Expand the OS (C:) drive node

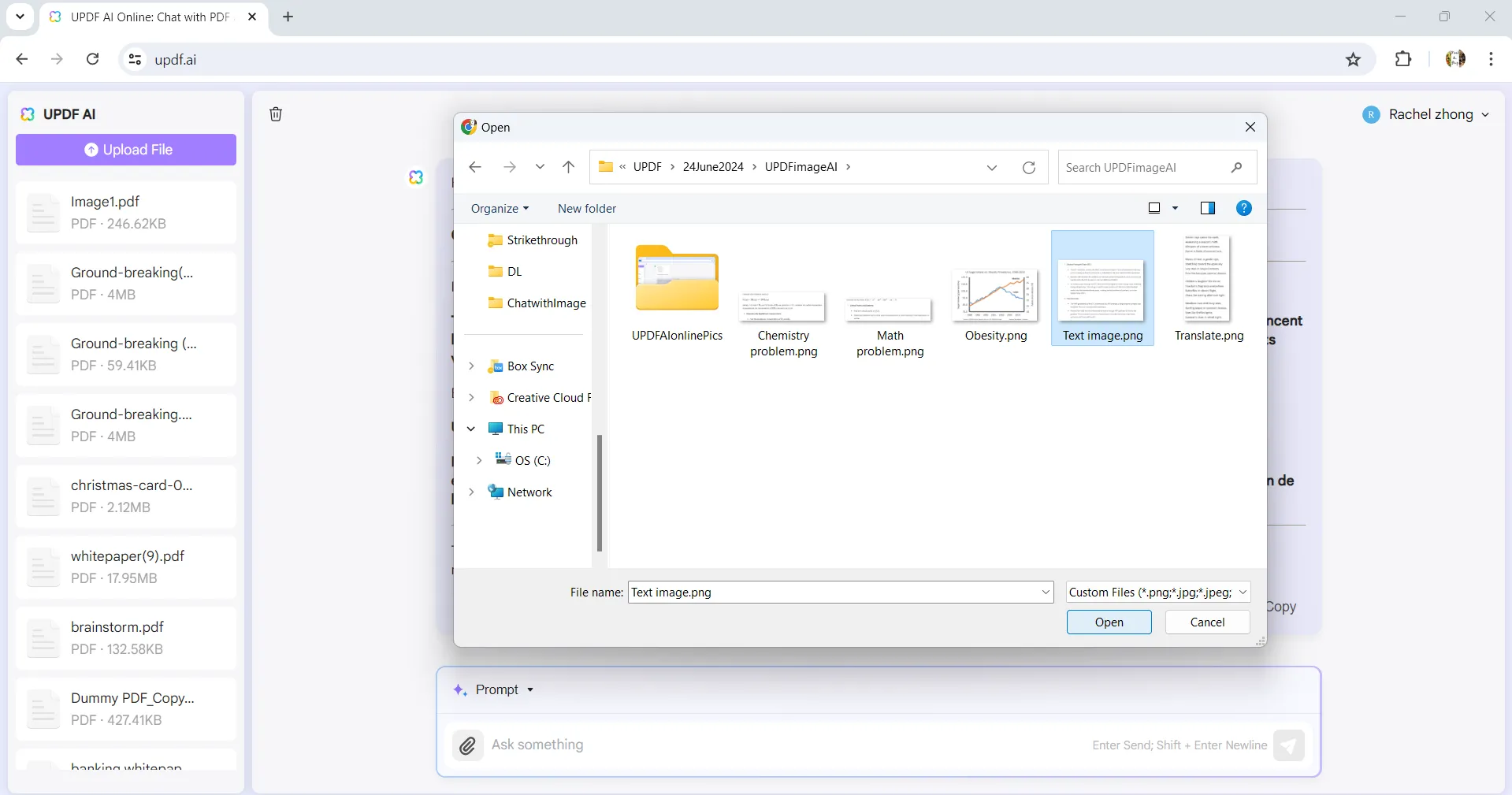click(x=479, y=461)
